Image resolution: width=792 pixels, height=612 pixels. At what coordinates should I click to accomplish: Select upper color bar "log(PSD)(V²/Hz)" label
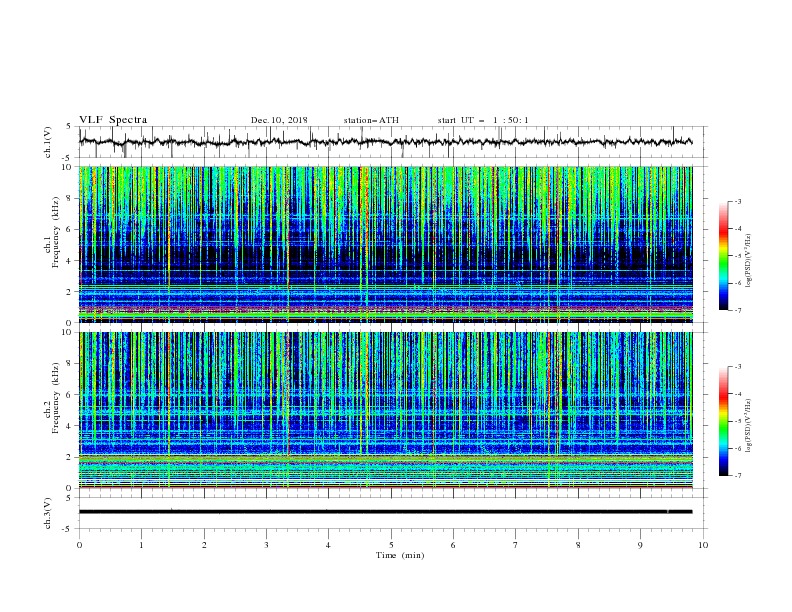coord(749,261)
